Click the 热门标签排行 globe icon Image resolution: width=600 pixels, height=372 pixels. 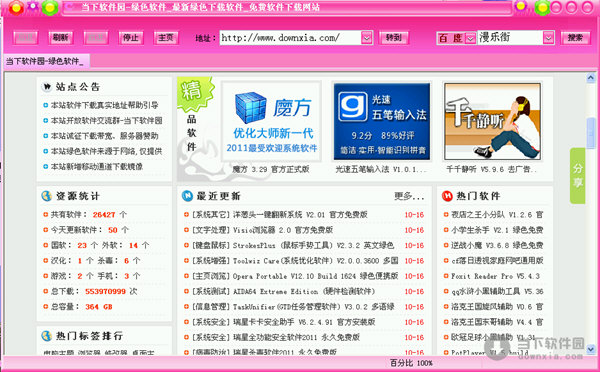tap(47, 336)
